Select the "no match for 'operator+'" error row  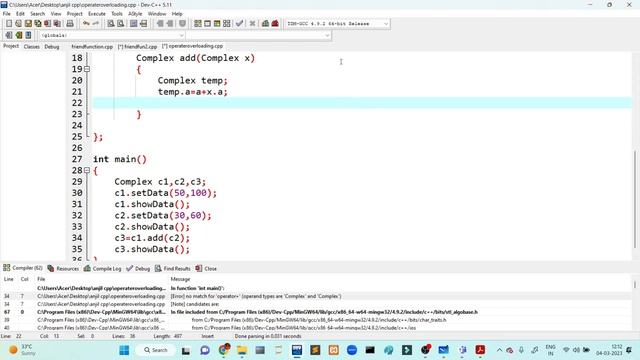tap(316, 296)
